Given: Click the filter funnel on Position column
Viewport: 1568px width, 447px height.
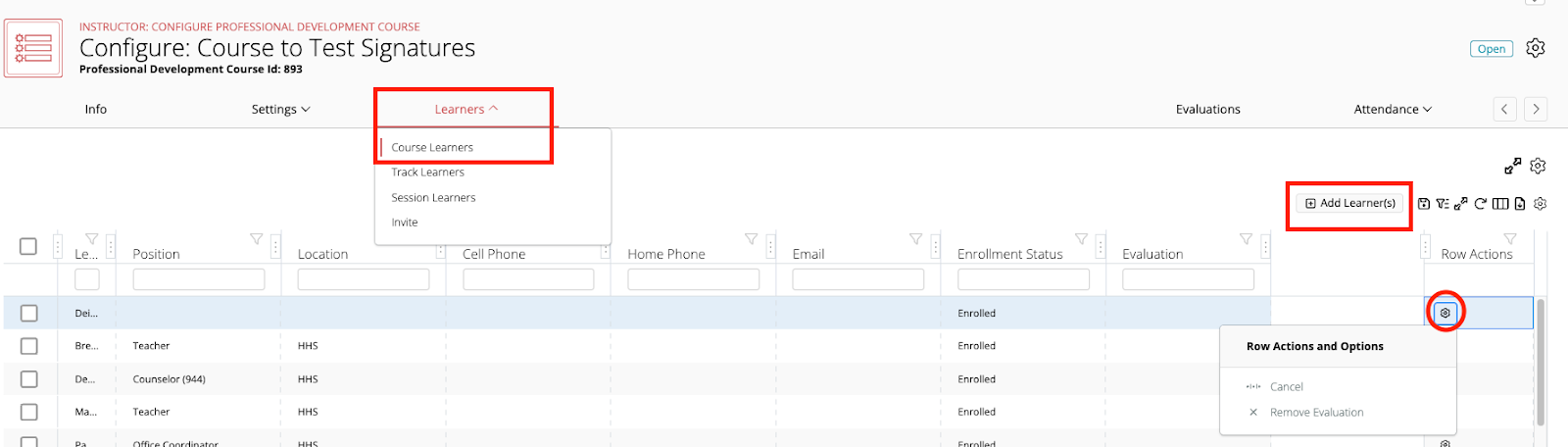Looking at the screenshot, I should click(256, 239).
